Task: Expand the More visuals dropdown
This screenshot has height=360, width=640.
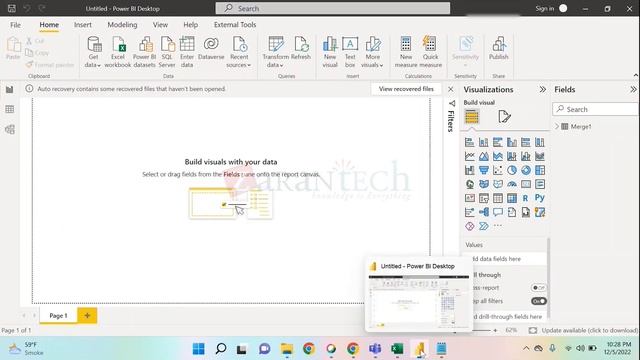Action: click(372, 52)
